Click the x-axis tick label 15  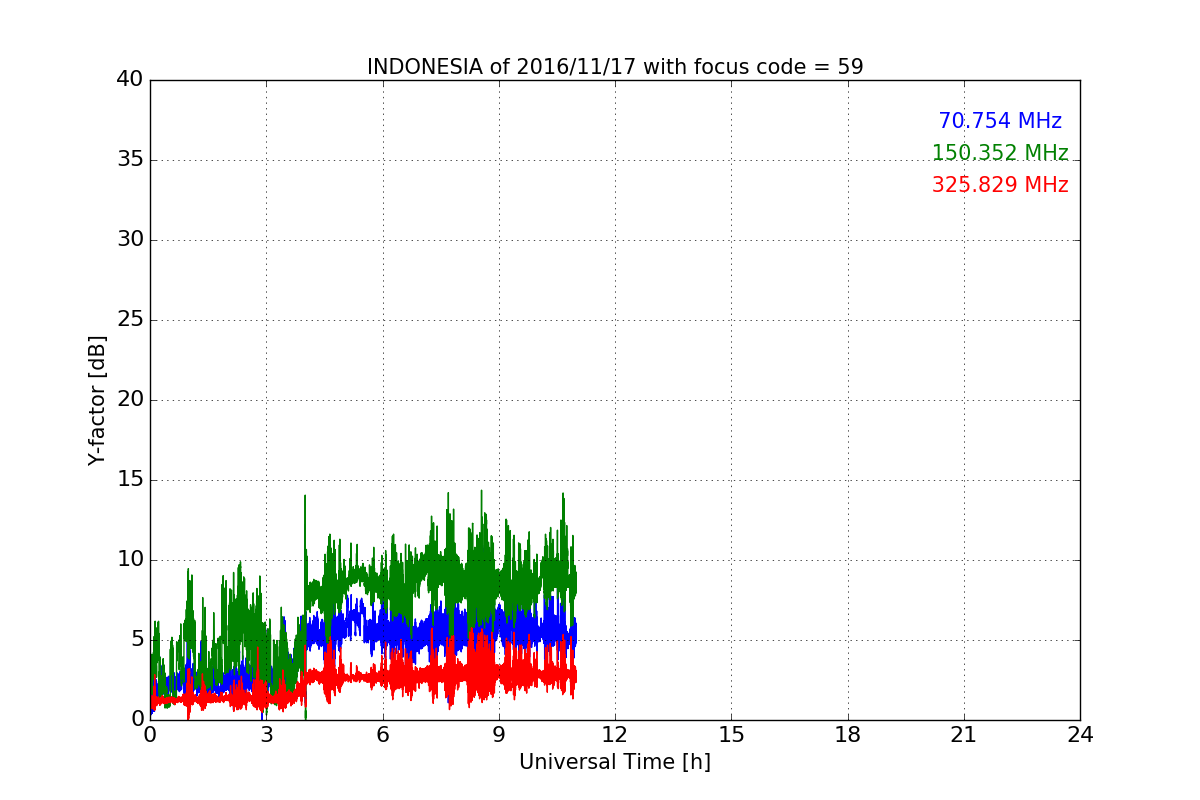731,735
